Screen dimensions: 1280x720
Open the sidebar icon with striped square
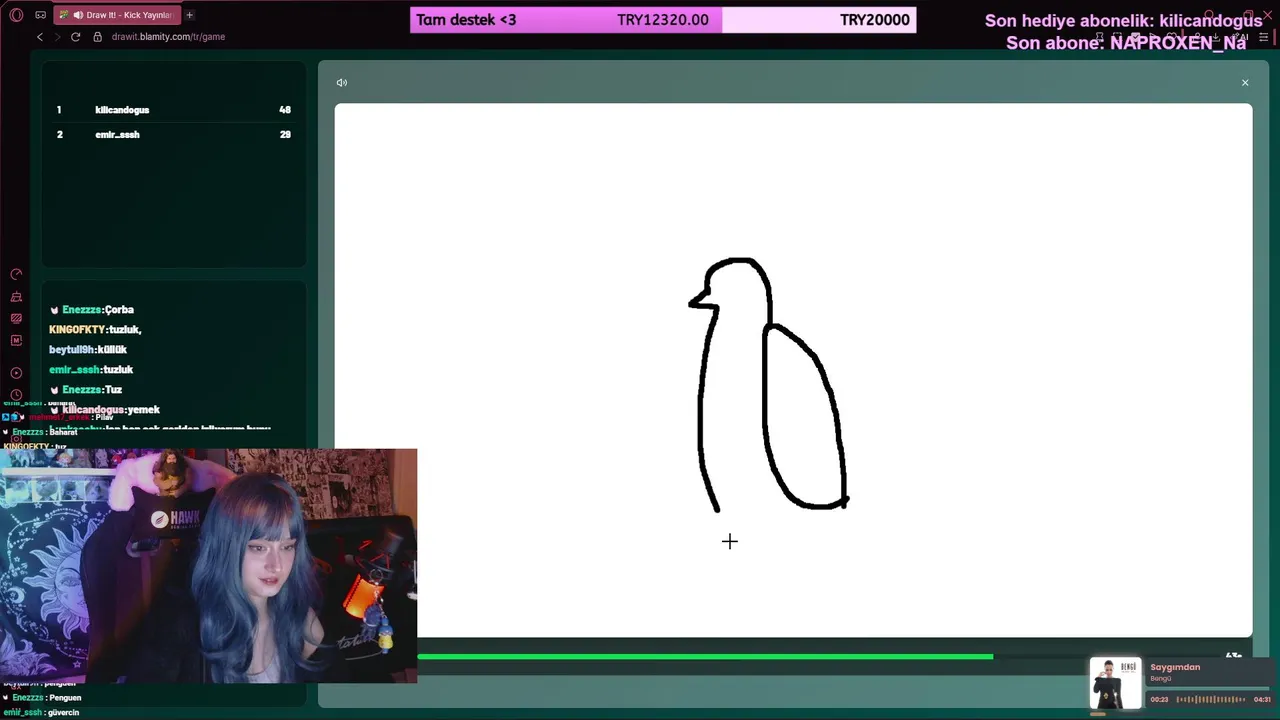pyautogui.click(x=16, y=319)
